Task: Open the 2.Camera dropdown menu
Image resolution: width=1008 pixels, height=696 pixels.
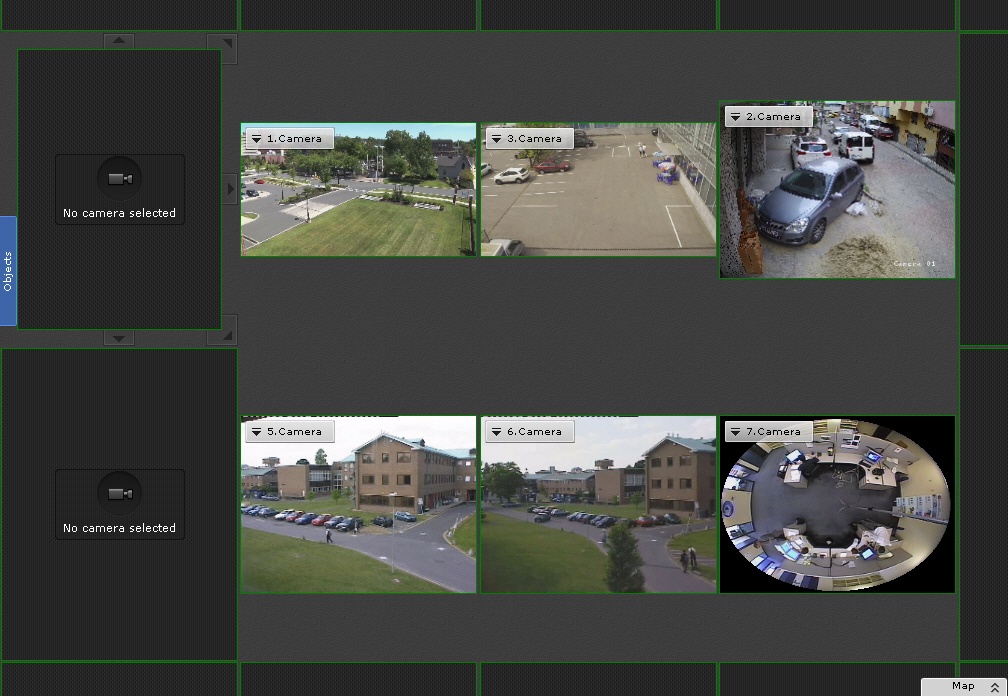Action: (x=736, y=117)
